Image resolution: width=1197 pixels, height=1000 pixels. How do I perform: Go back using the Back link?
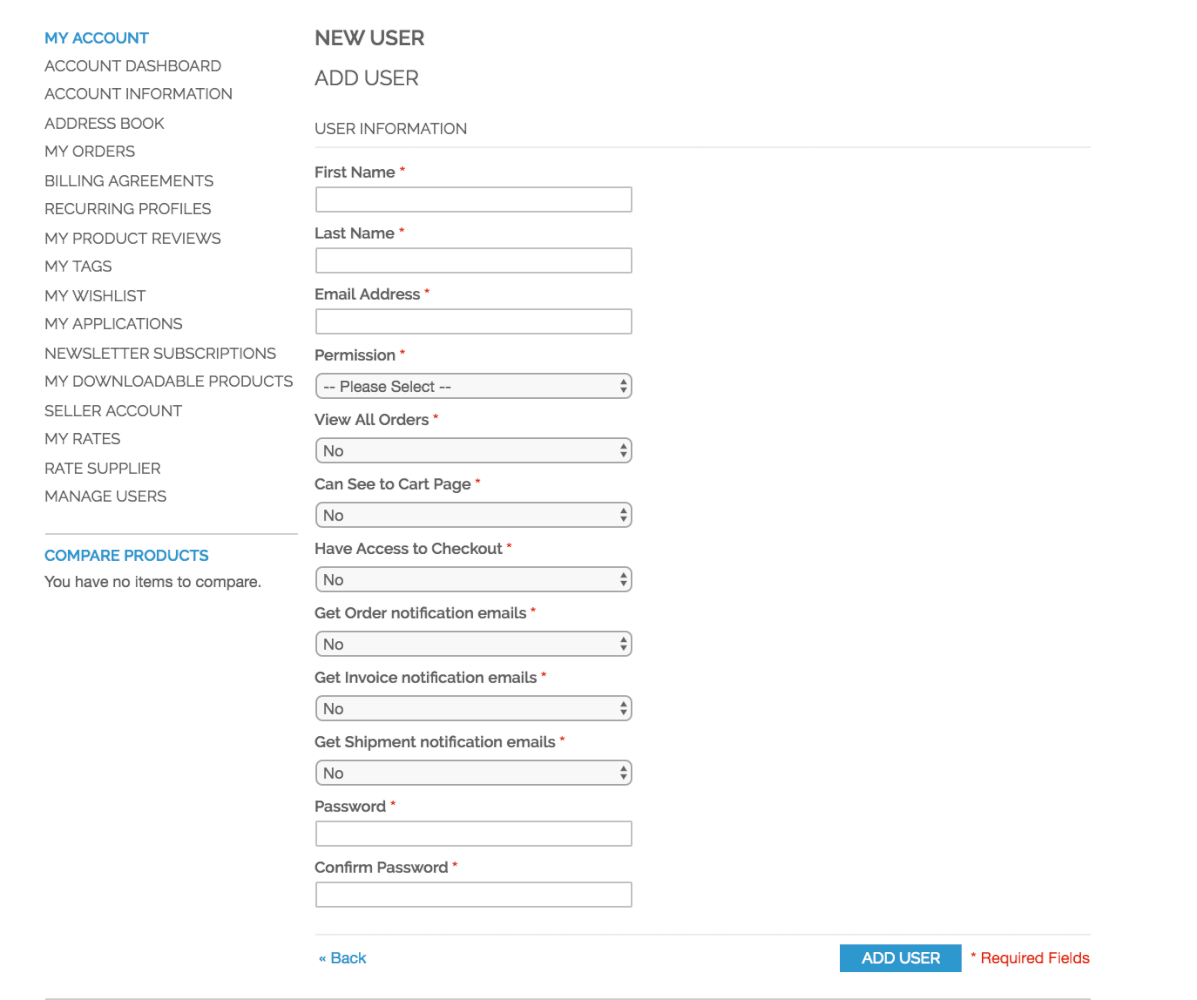coord(342,958)
